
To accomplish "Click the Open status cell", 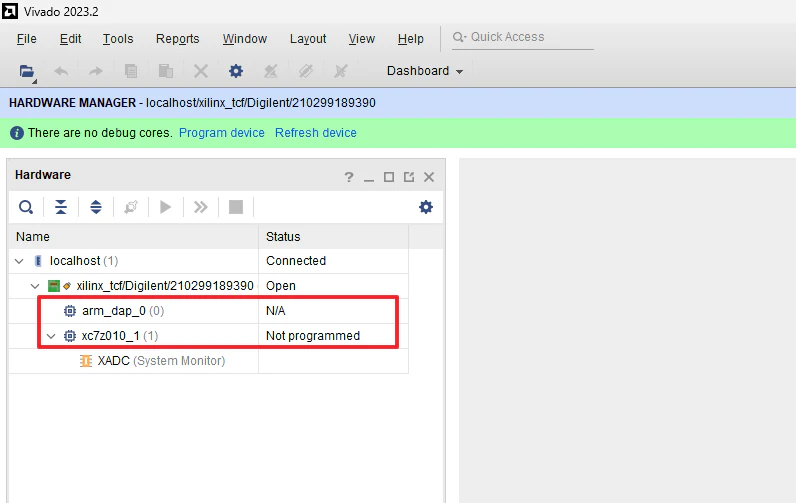I will point(334,286).
